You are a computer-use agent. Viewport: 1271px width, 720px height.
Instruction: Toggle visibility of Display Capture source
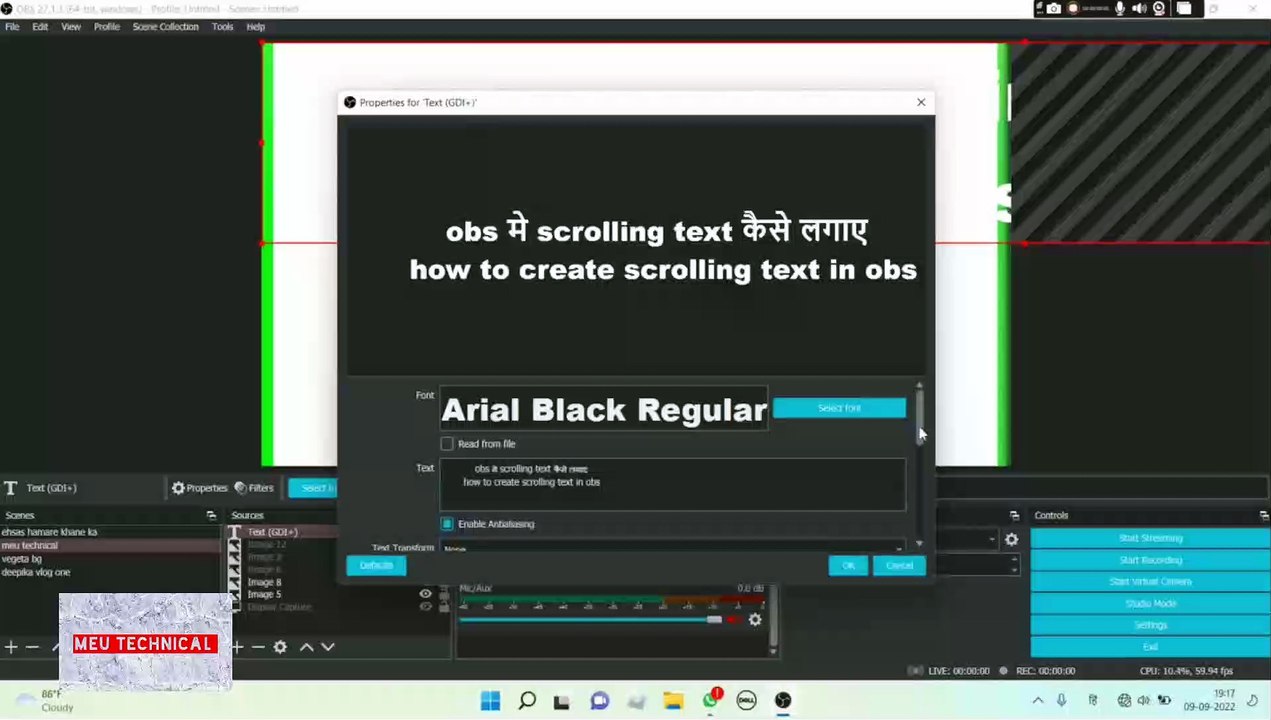click(425, 607)
